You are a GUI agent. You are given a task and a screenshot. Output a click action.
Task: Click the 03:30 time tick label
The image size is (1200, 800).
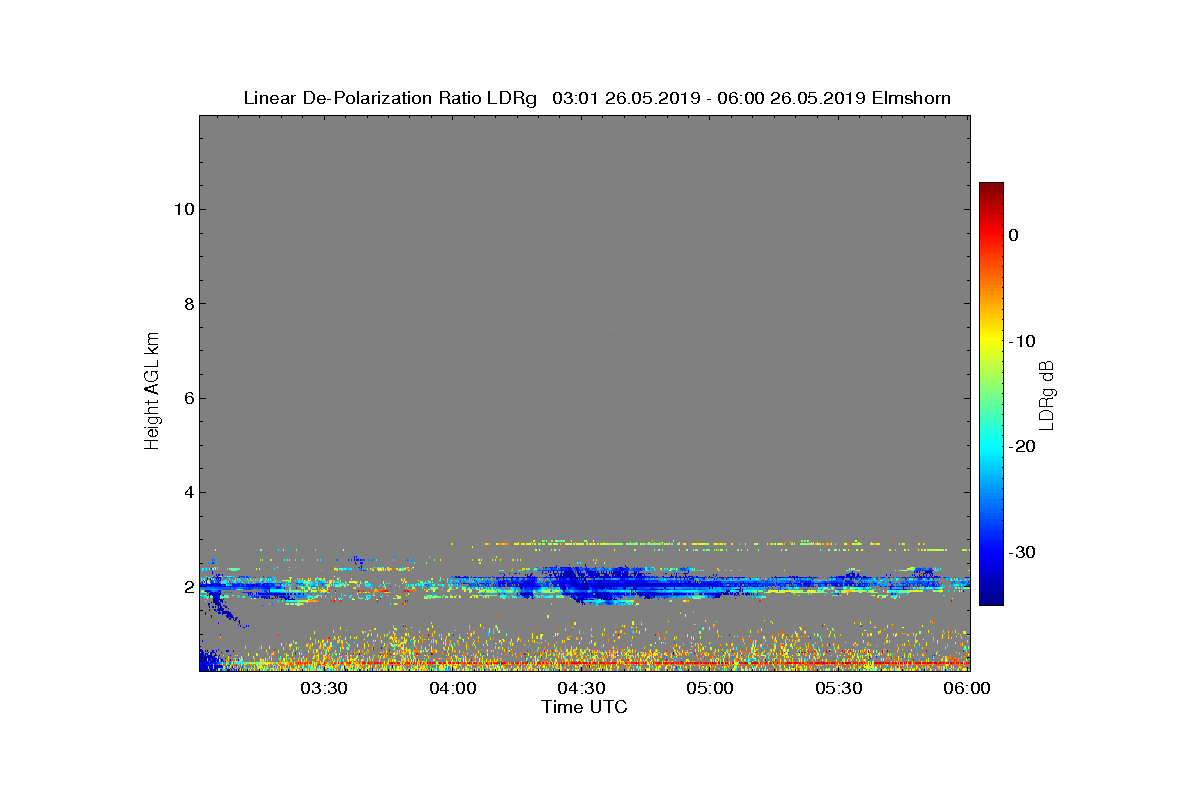pos(324,688)
